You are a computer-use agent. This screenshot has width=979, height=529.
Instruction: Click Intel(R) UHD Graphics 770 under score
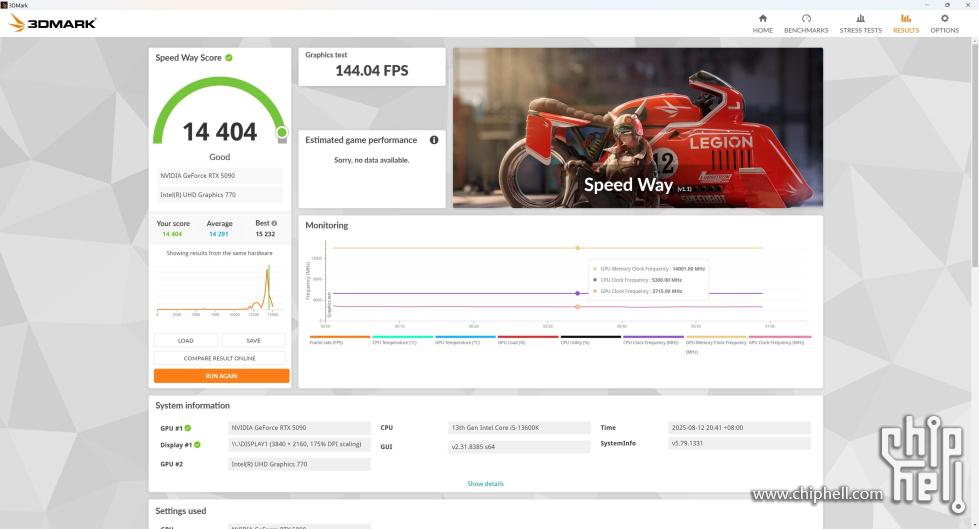[219, 195]
